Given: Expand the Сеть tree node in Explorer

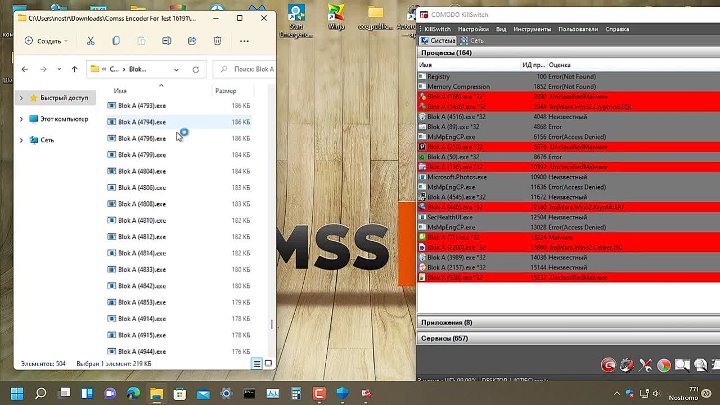Looking at the screenshot, I should 21,140.
